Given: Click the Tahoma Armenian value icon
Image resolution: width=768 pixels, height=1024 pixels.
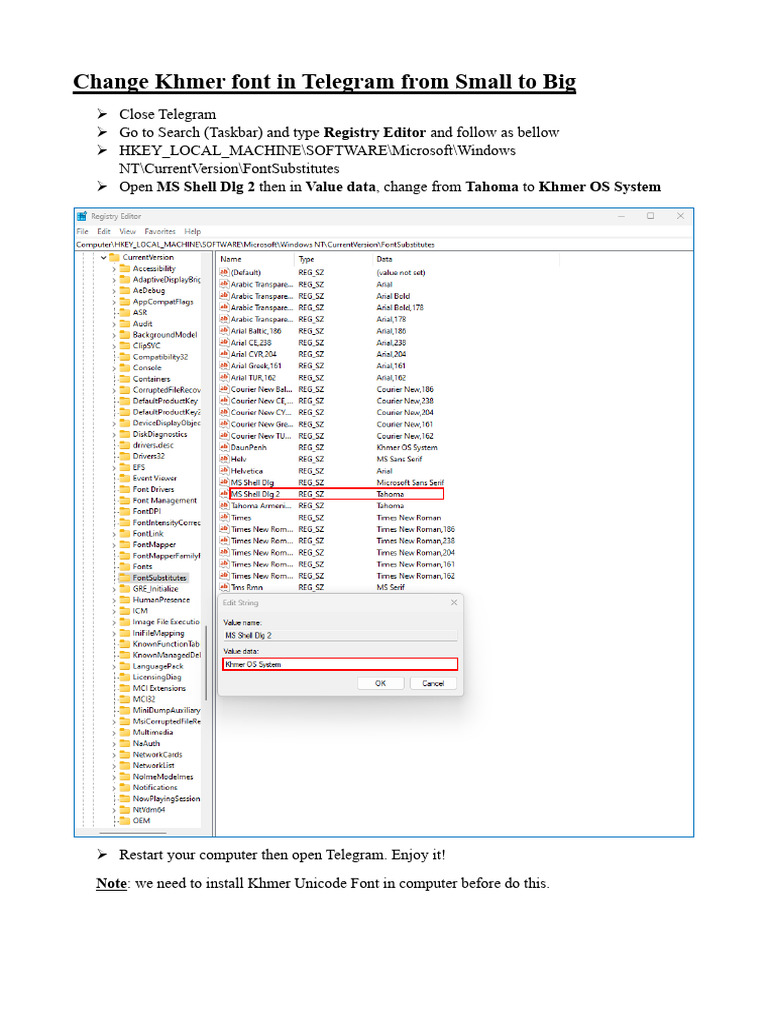Looking at the screenshot, I should [x=224, y=505].
